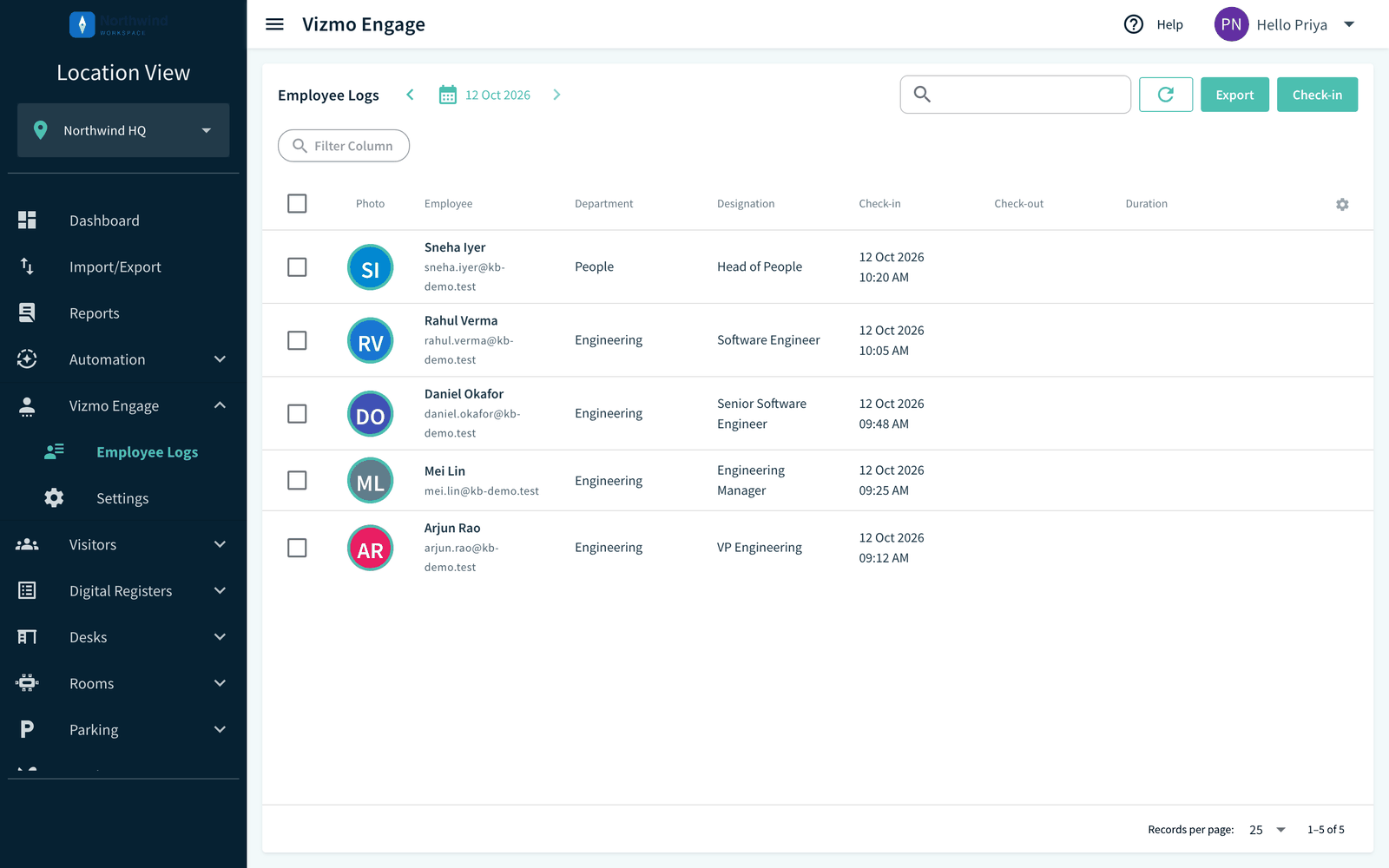Click the employee search input field
1389x868 pixels.
(1016, 95)
